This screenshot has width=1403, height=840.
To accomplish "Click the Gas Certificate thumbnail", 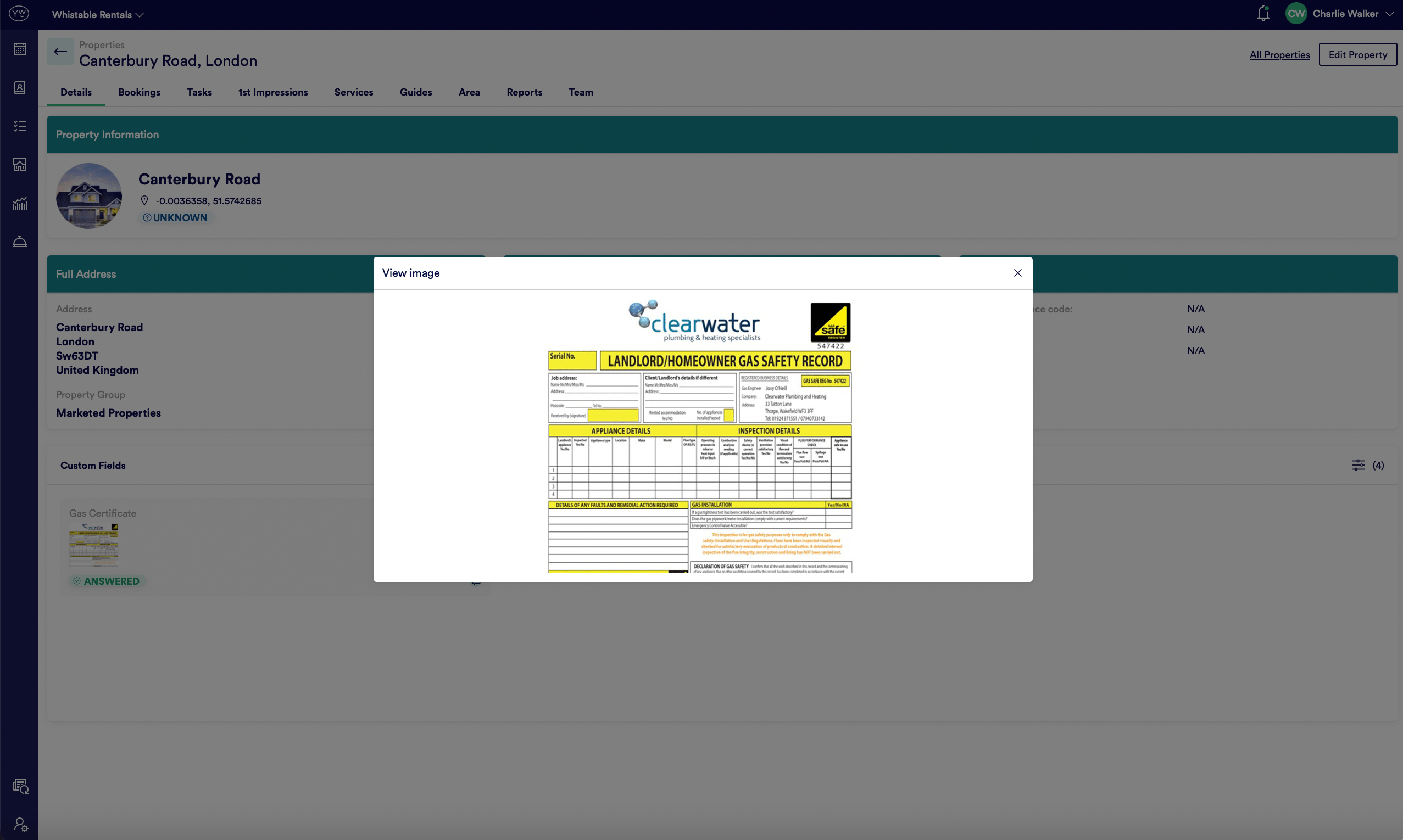I will pos(94,545).
